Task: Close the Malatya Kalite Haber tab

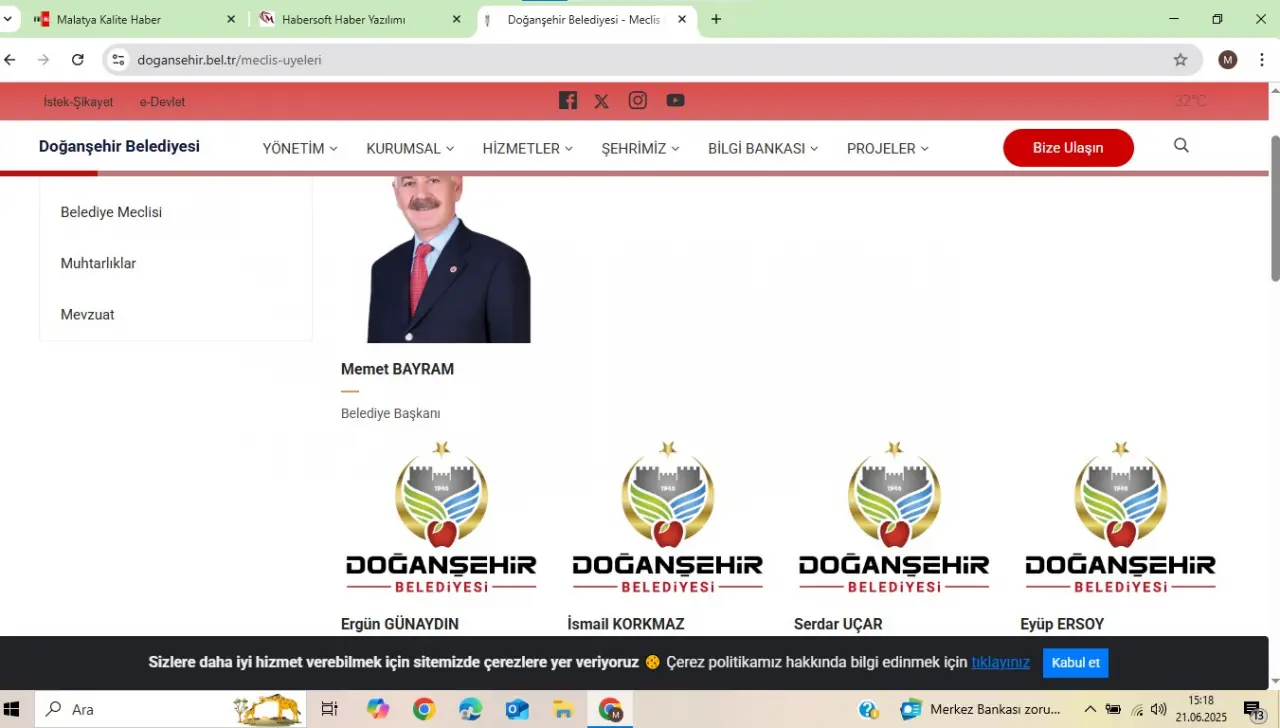Action: (x=231, y=19)
